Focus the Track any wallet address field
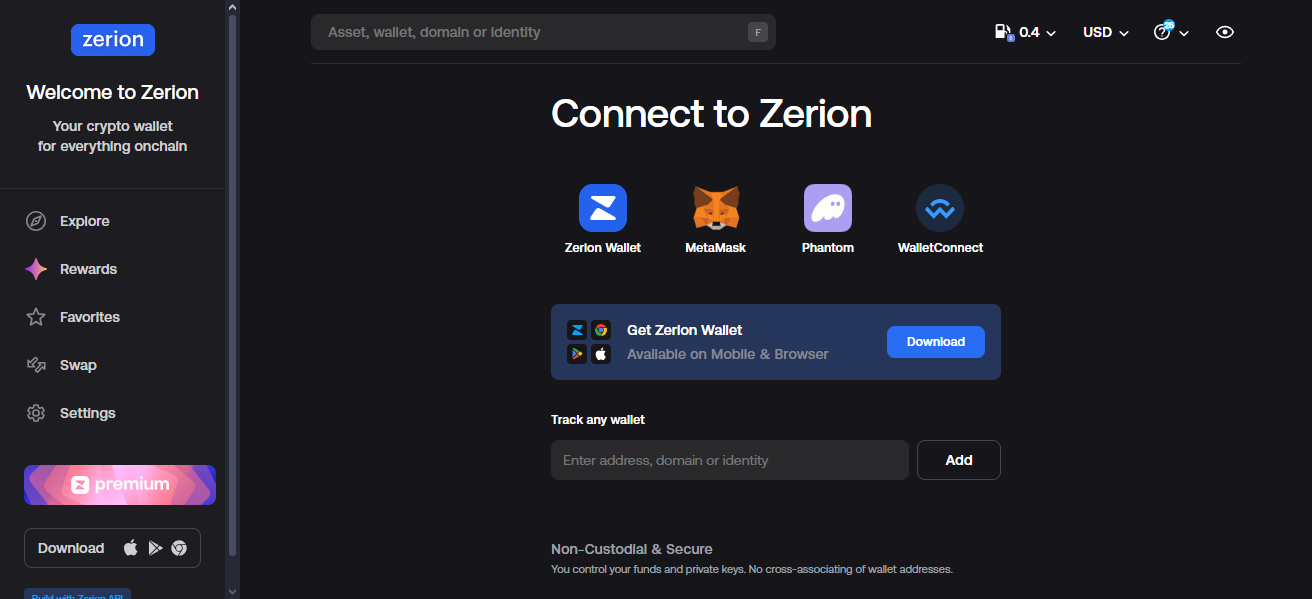 coord(730,460)
